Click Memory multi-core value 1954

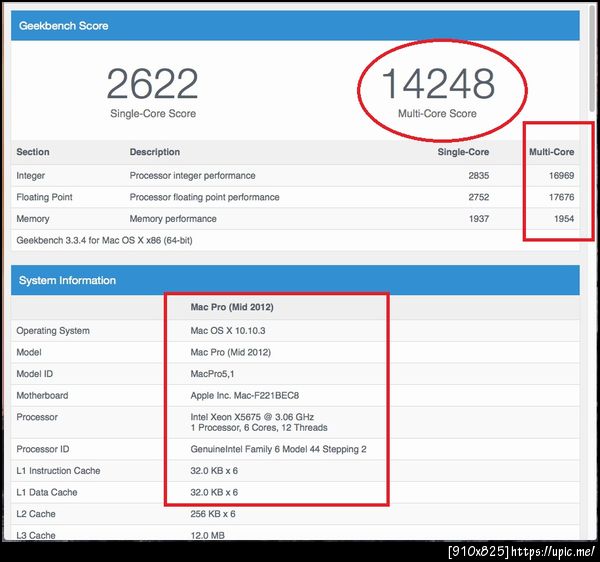[x=564, y=219]
